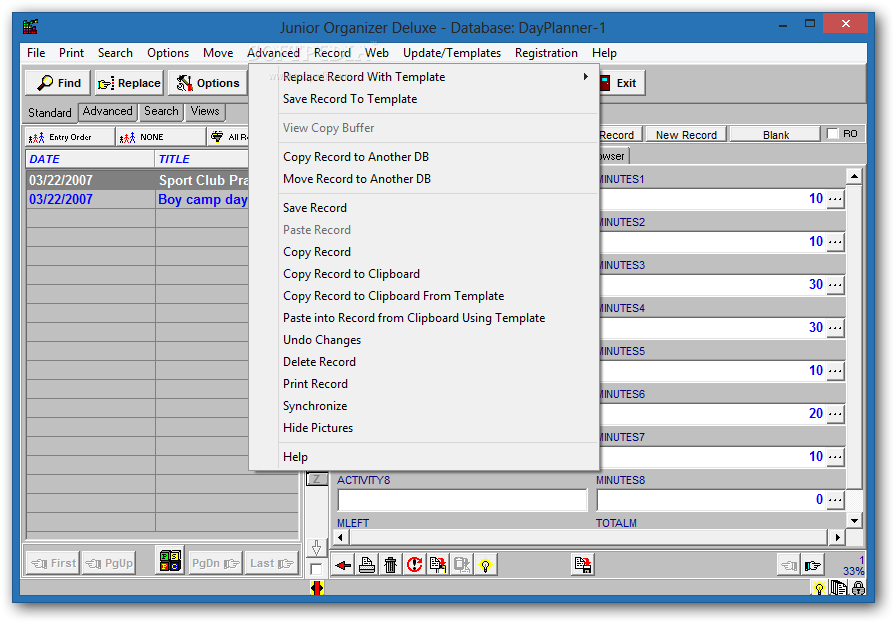Open the All Records filter dropdown
The height and width of the screenshot is (623, 895).
click(228, 137)
